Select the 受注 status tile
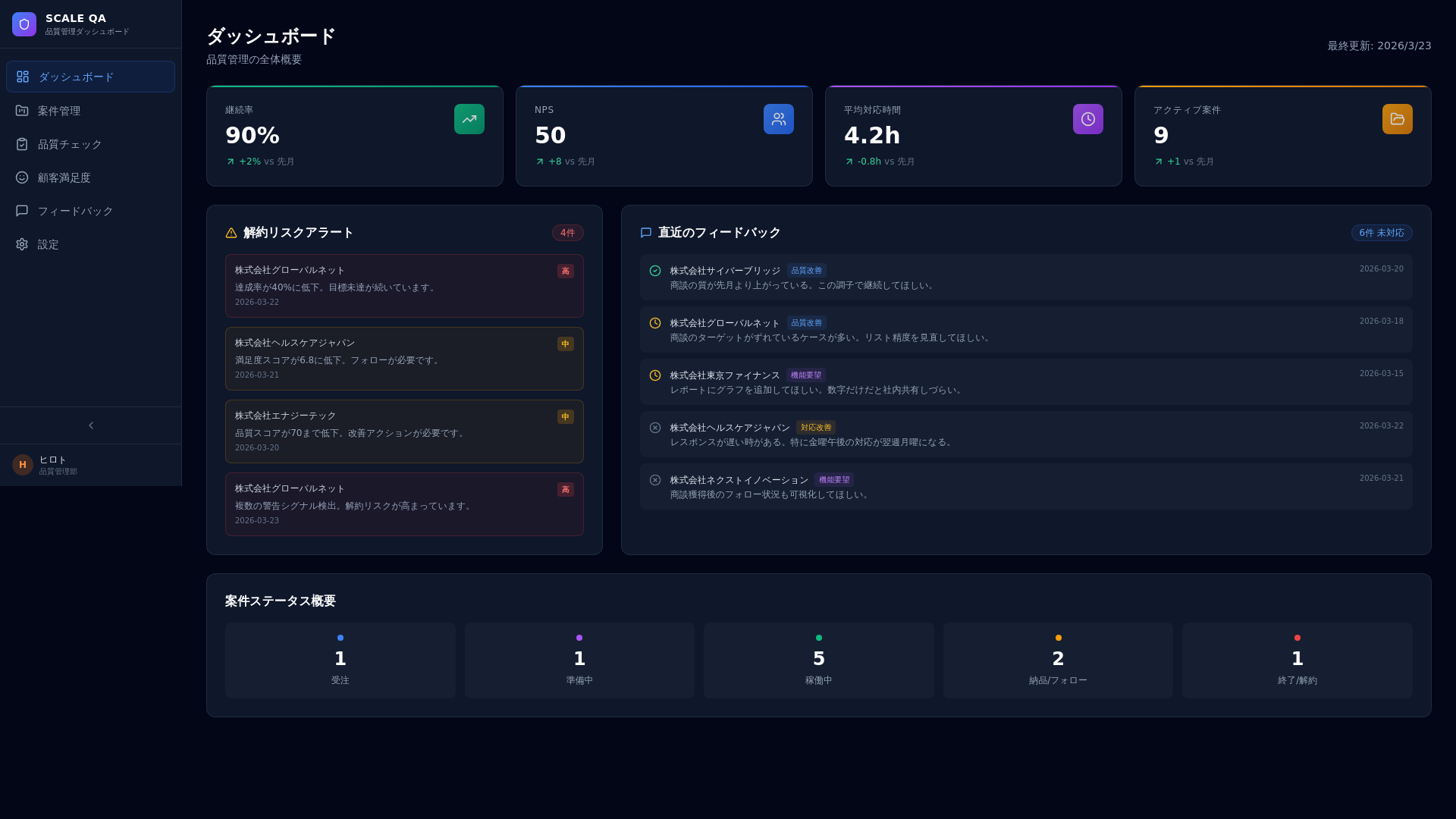The width and height of the screenshot is (1456, 819). tap(340, 661)
